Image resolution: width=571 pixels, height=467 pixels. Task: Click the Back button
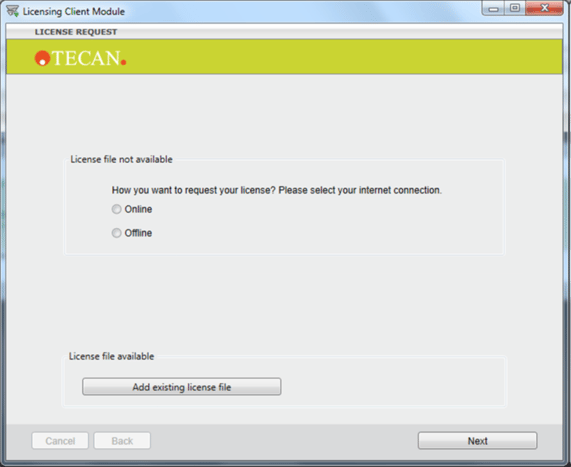122,441
